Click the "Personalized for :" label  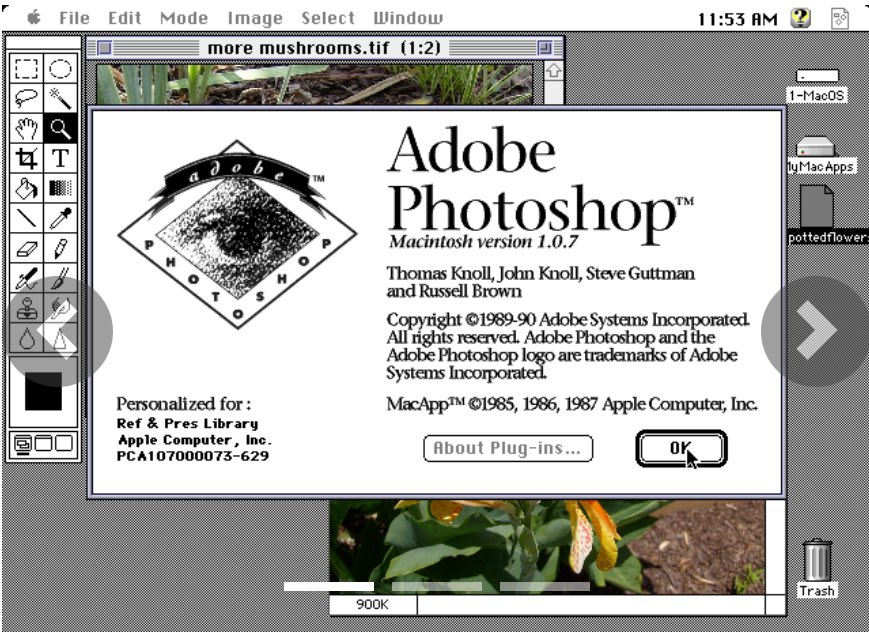183,404
